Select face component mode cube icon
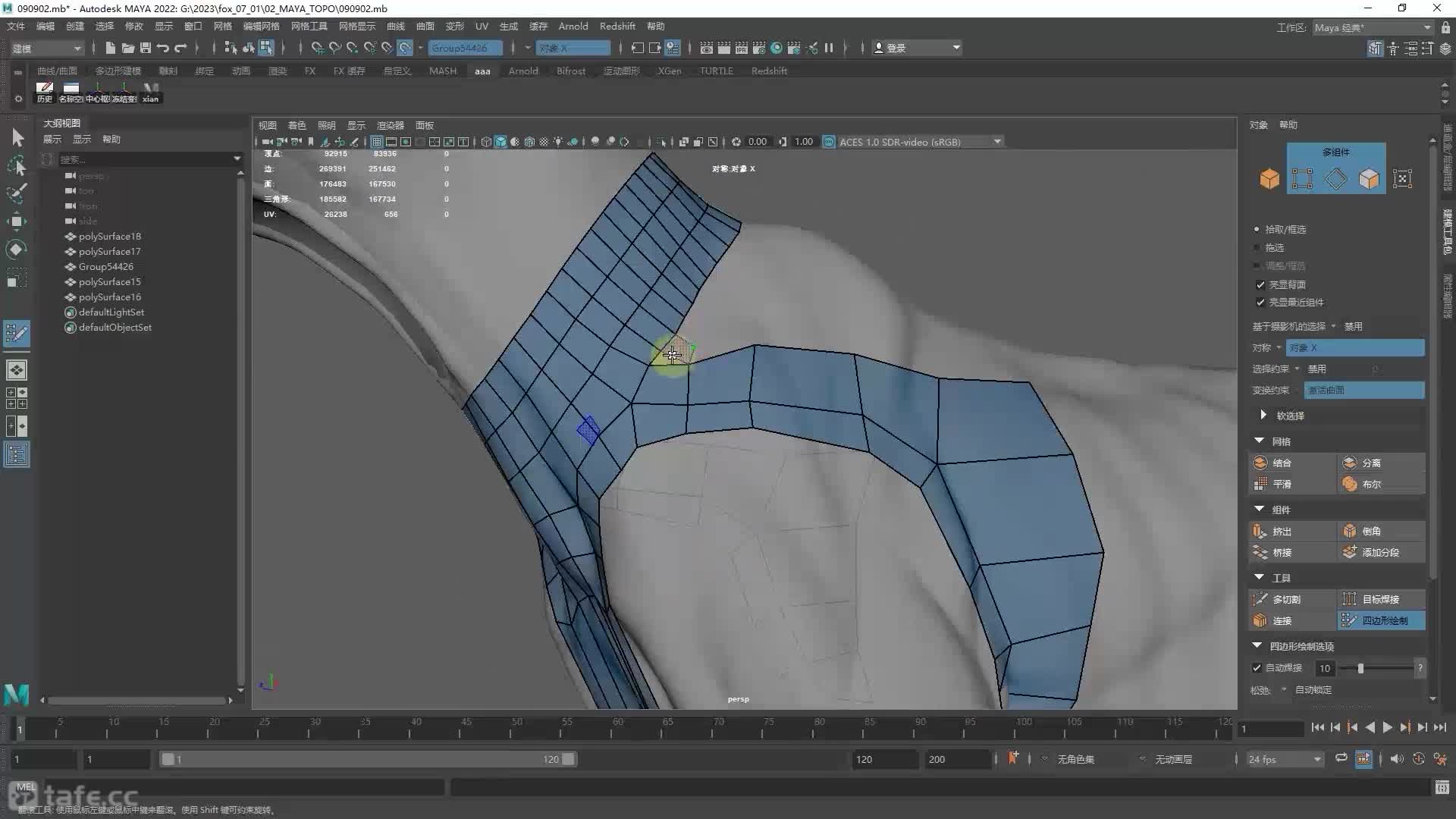Viewport: 1456px width, 819px height. [1369, 179]
